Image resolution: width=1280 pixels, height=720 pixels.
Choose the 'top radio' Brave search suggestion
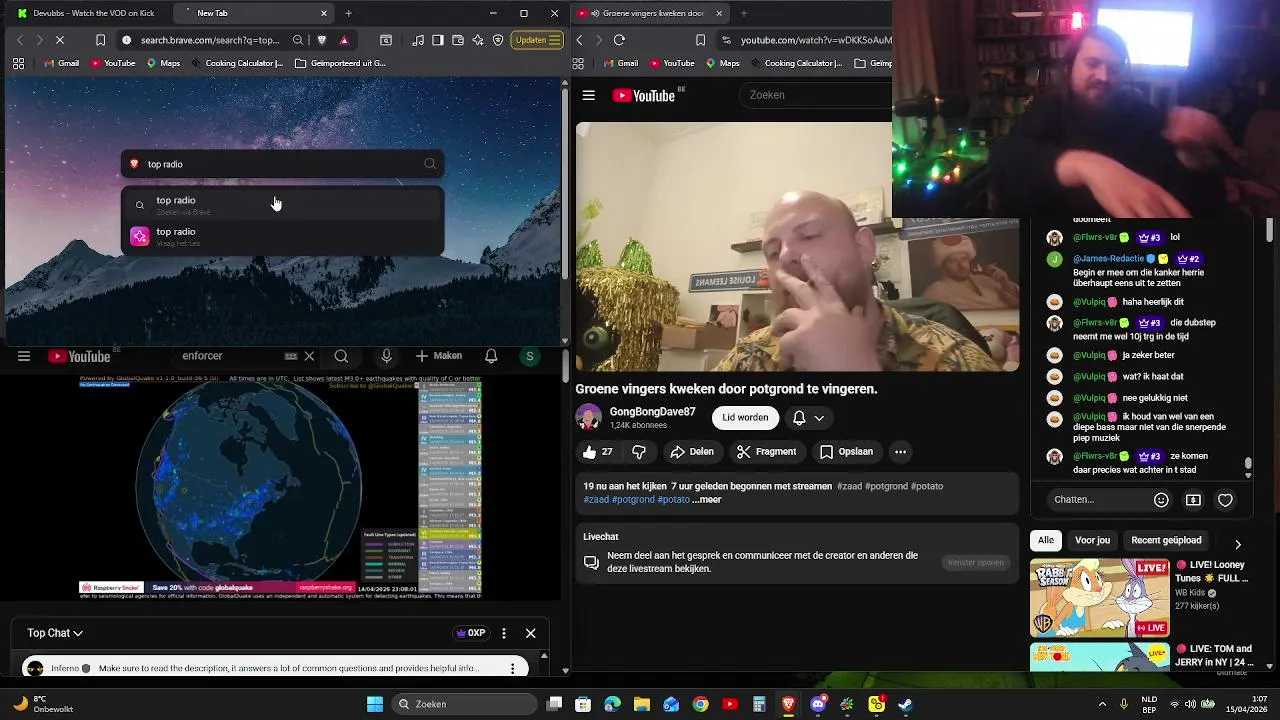click(283, 204)
